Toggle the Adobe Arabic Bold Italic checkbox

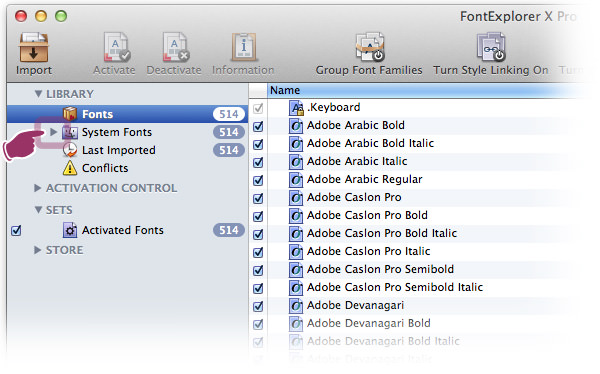pyautogui.click(x=258, y=144)
